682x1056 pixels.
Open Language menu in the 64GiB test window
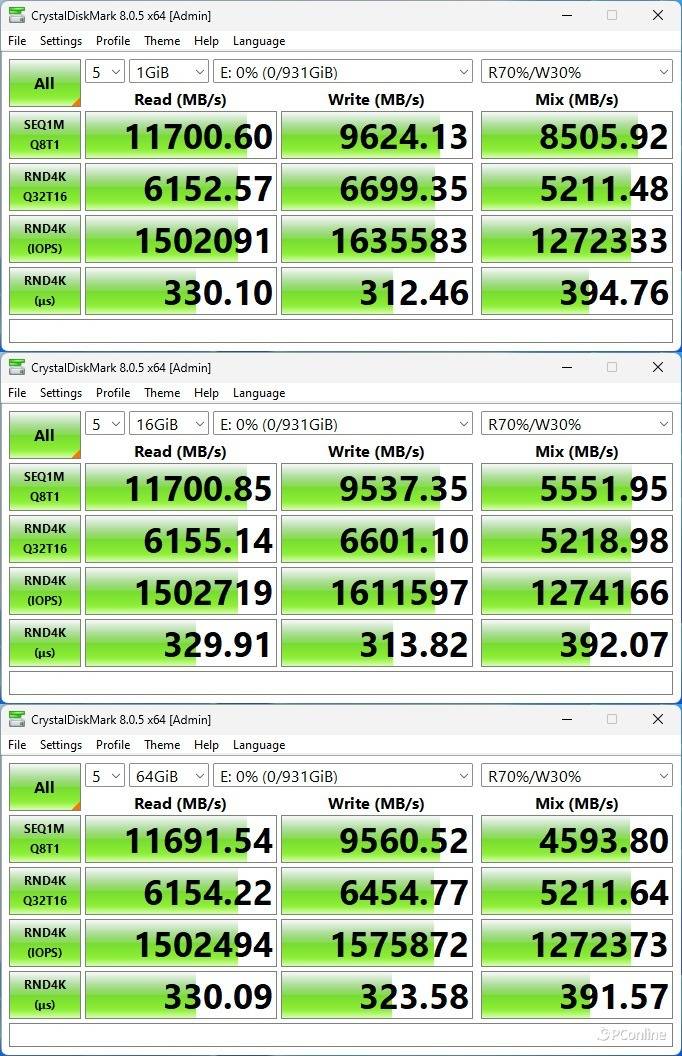pyautogui.click(x=259, y=745)
